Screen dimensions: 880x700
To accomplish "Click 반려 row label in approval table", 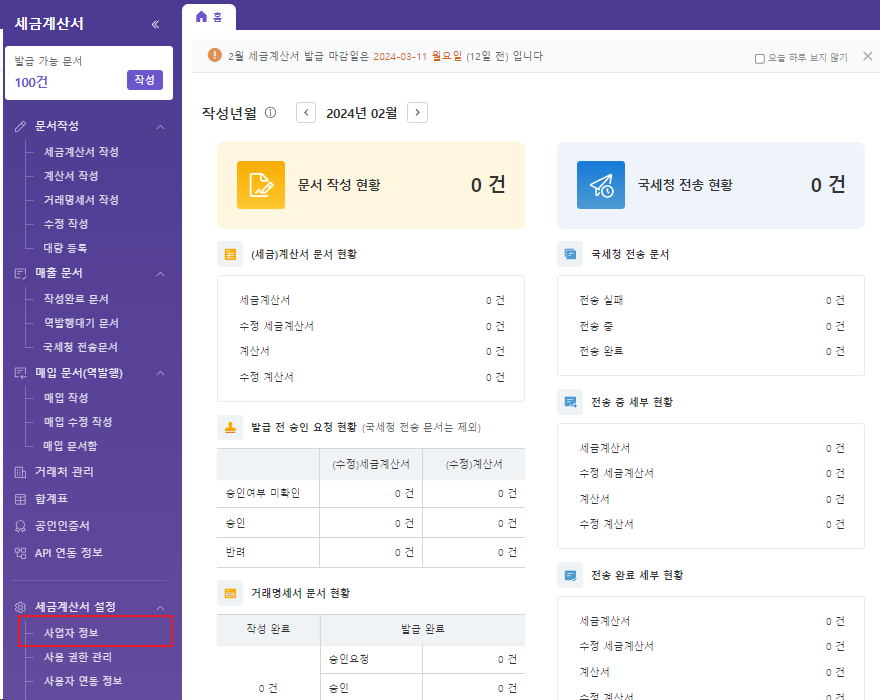I will [x=236, y=552].
